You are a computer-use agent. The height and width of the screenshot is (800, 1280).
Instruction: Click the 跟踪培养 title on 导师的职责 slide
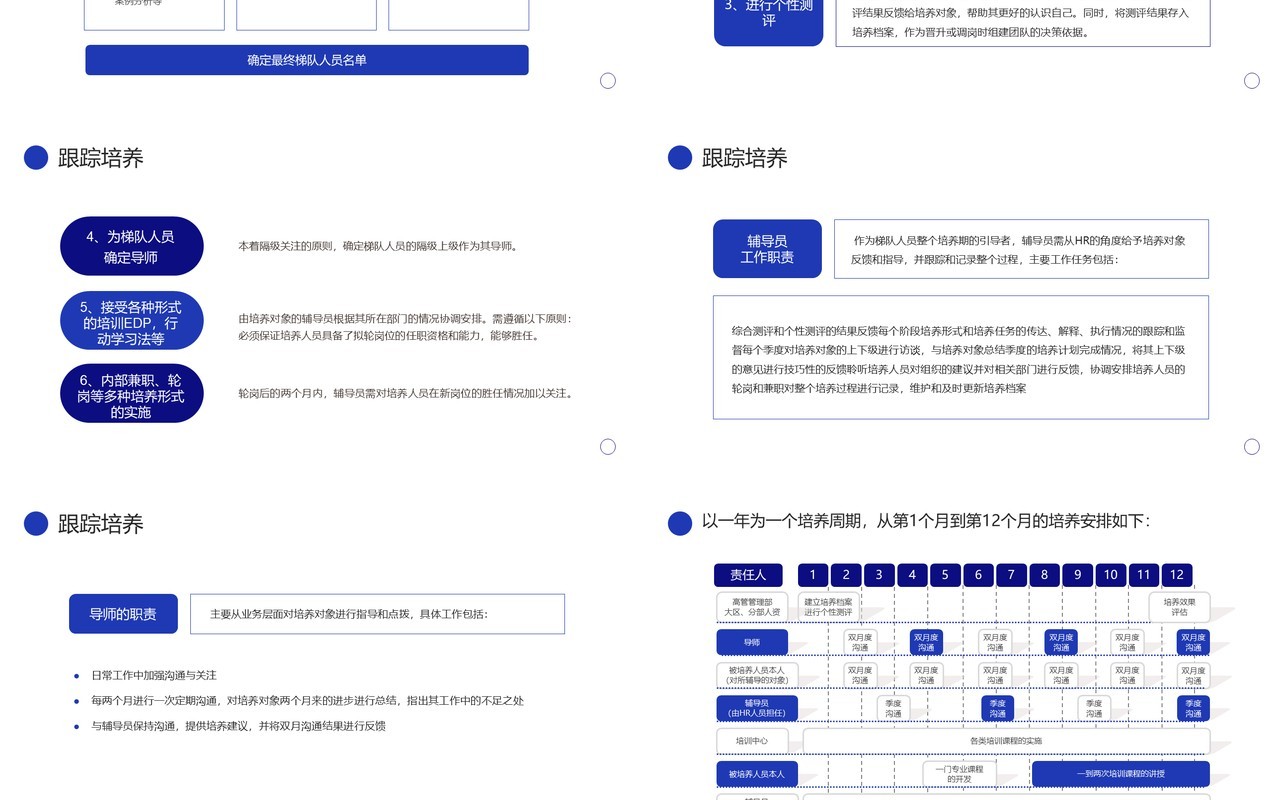101,524
